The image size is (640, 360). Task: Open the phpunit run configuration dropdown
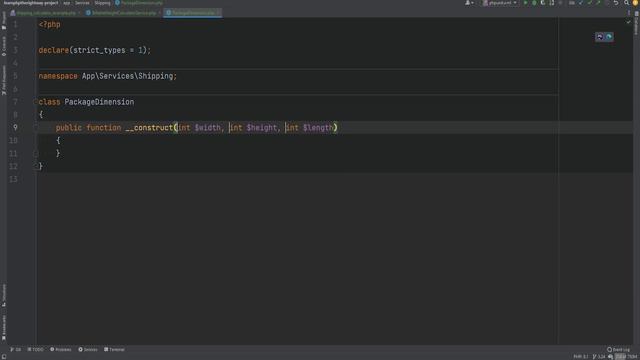(x=500, y=3)
